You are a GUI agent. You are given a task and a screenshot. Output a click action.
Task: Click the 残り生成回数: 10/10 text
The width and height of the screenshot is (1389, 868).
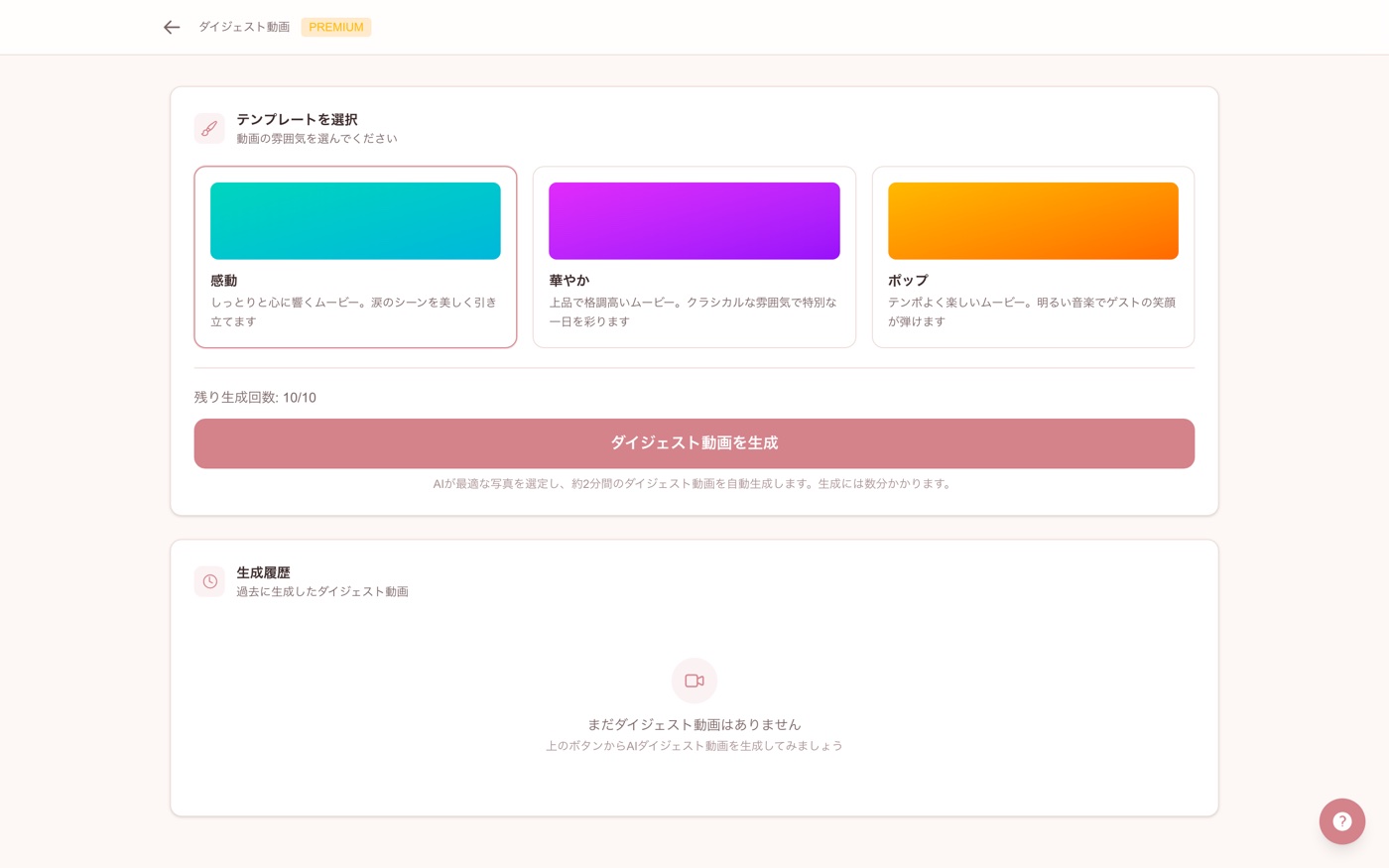[255, 398]
